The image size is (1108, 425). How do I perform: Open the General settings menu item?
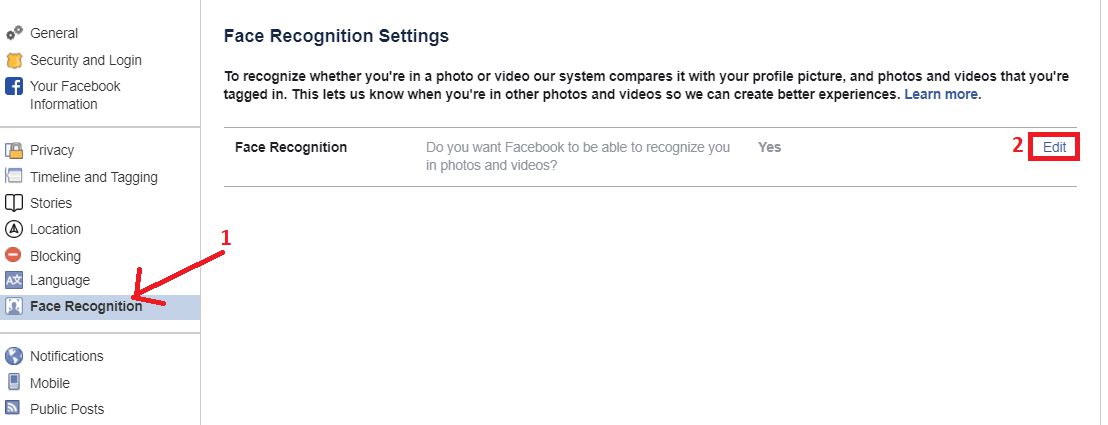coord(54,34)
